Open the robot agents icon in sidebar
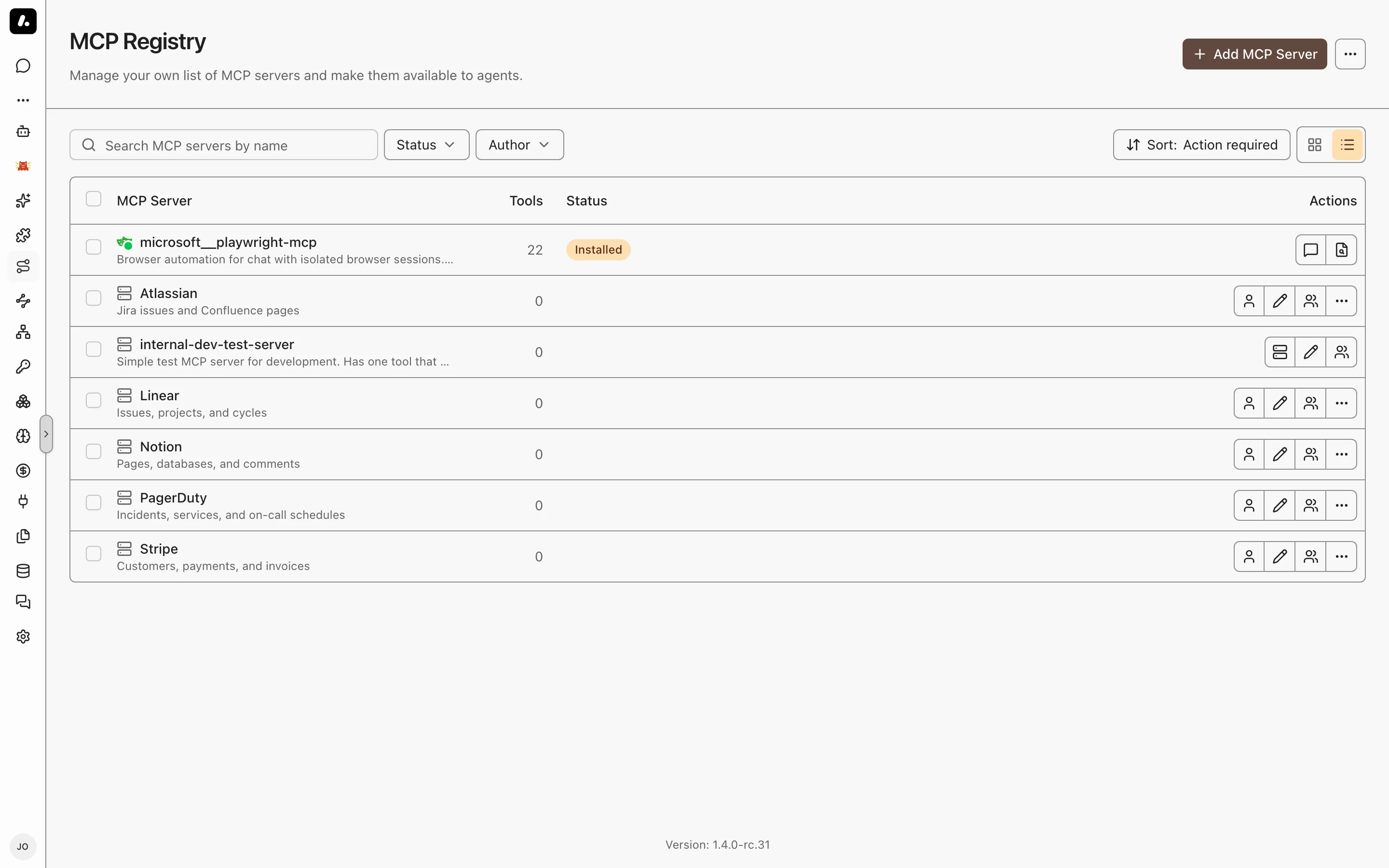Viewport: 1389px width, 868px height. [23, 132]
